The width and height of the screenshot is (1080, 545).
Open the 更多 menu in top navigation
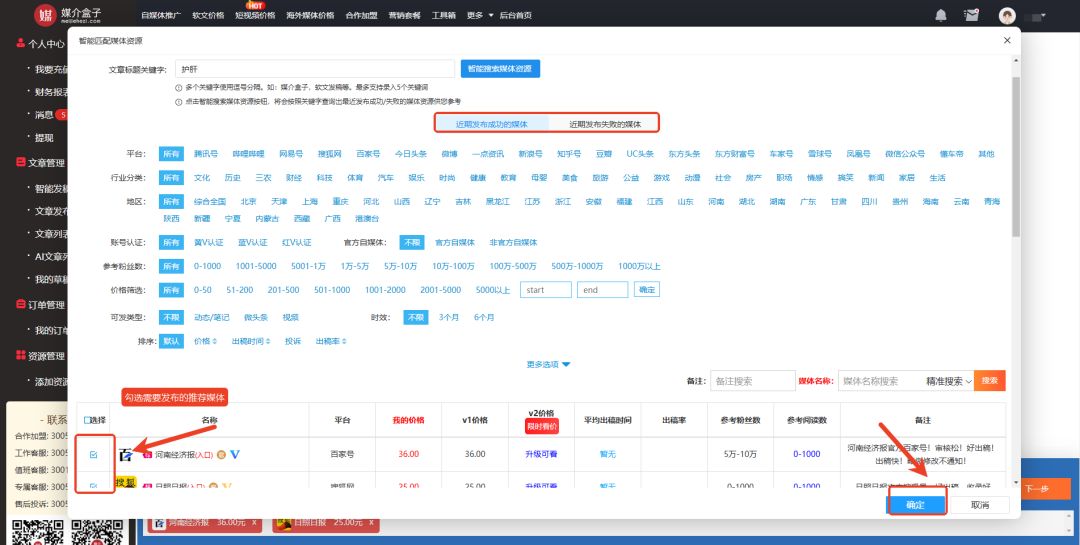click(477, 15)
